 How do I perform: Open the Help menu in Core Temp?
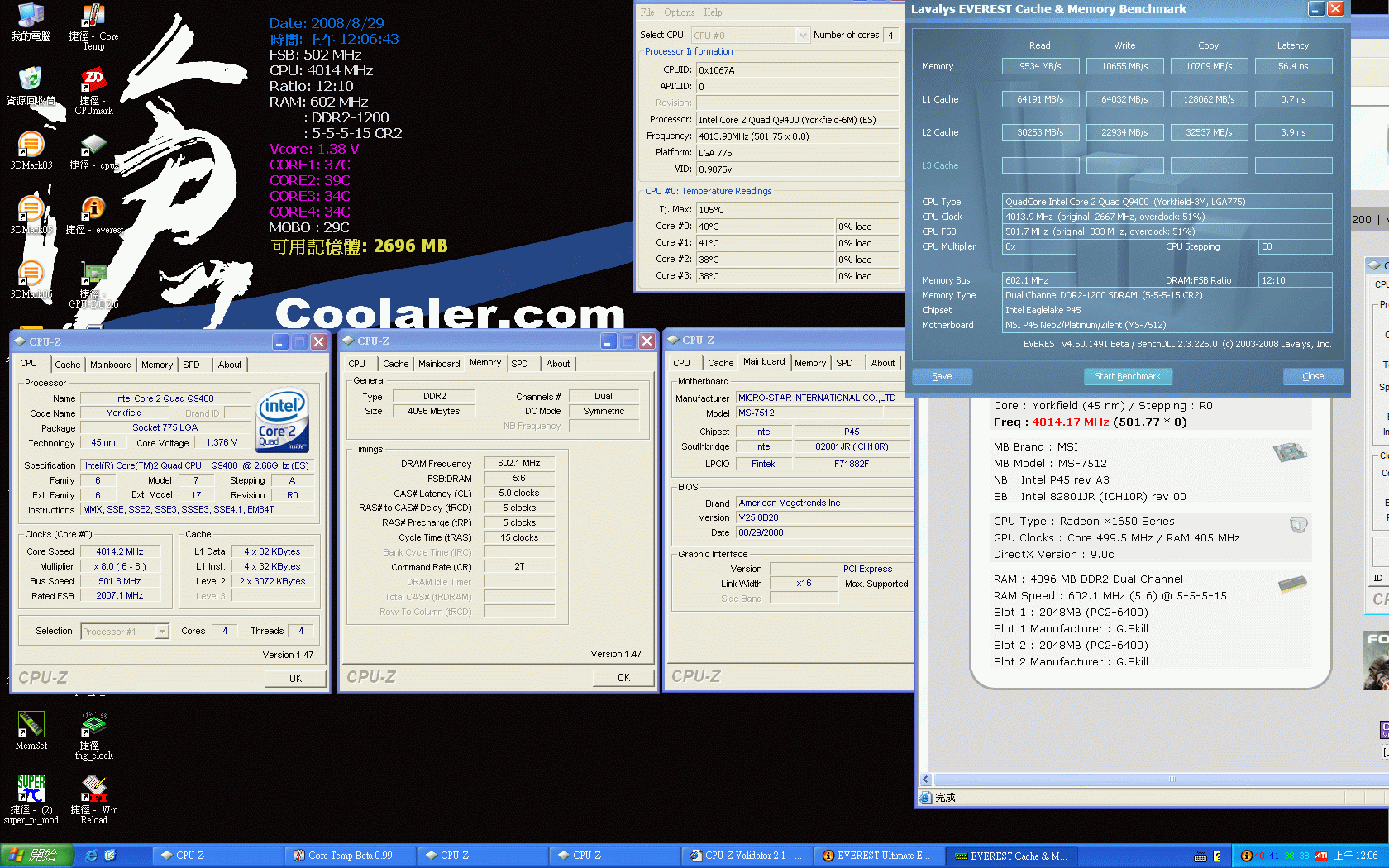tap(713, 12)
